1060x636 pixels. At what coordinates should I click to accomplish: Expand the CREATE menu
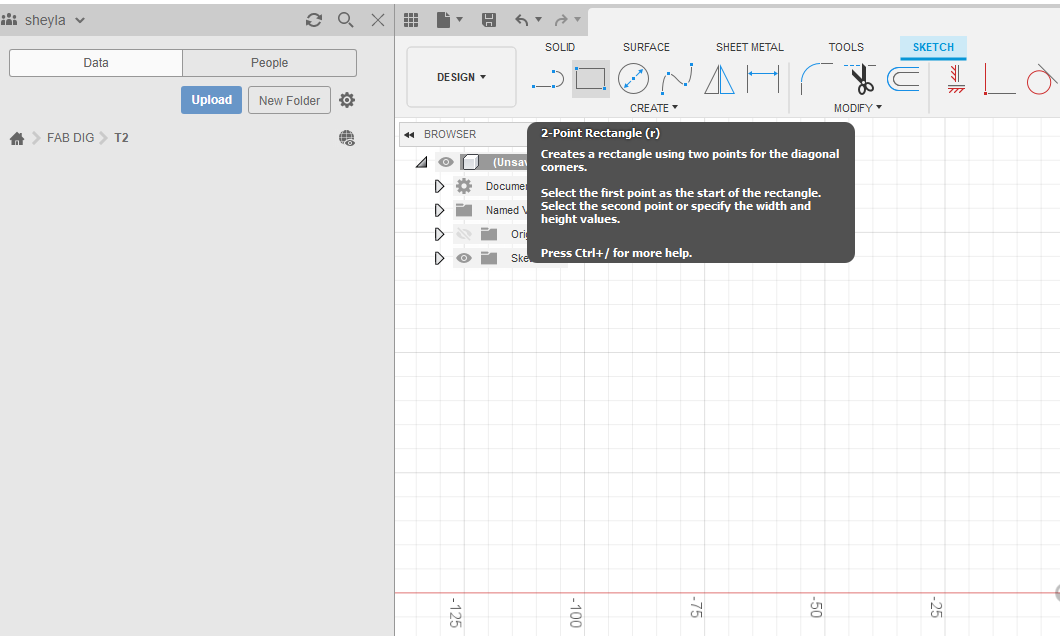coord(654,108)
